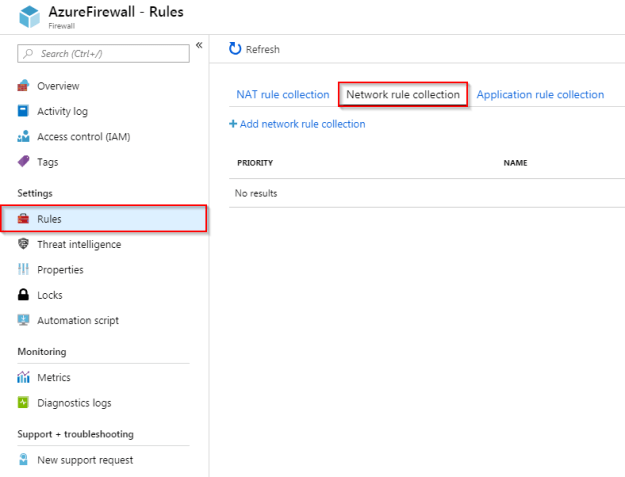Click the Firewall subtitle under title
Screen dimensions: 625x477
(x=61, y=26)
